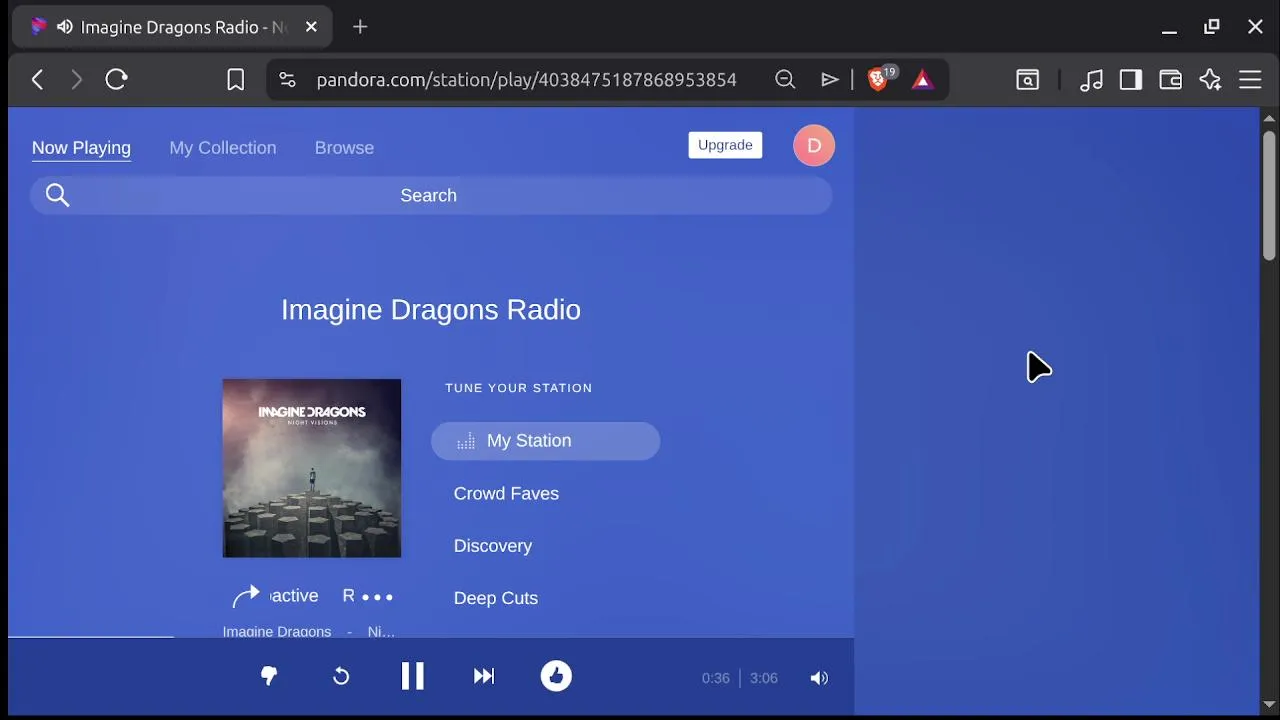Click the scrolling Radioactive song title

coord(312,596)
